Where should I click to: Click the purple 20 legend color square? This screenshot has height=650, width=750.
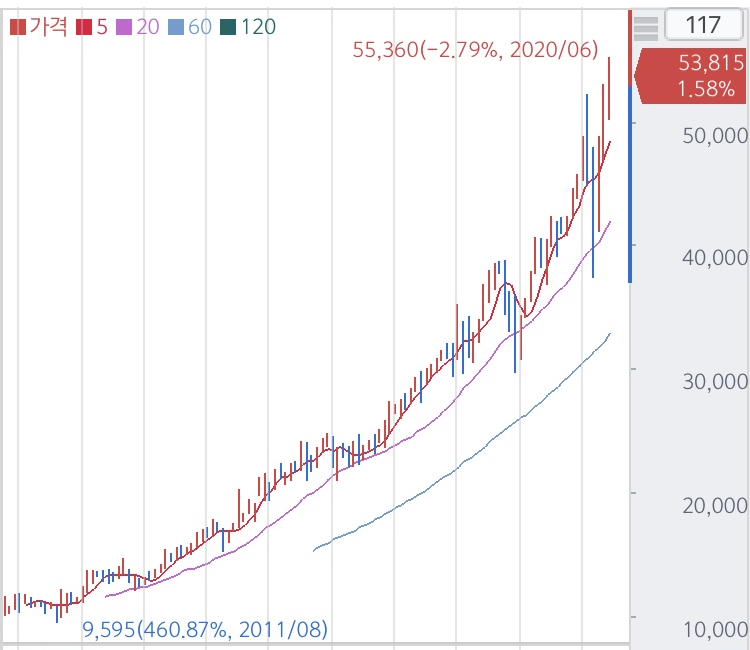pos(123,27)
